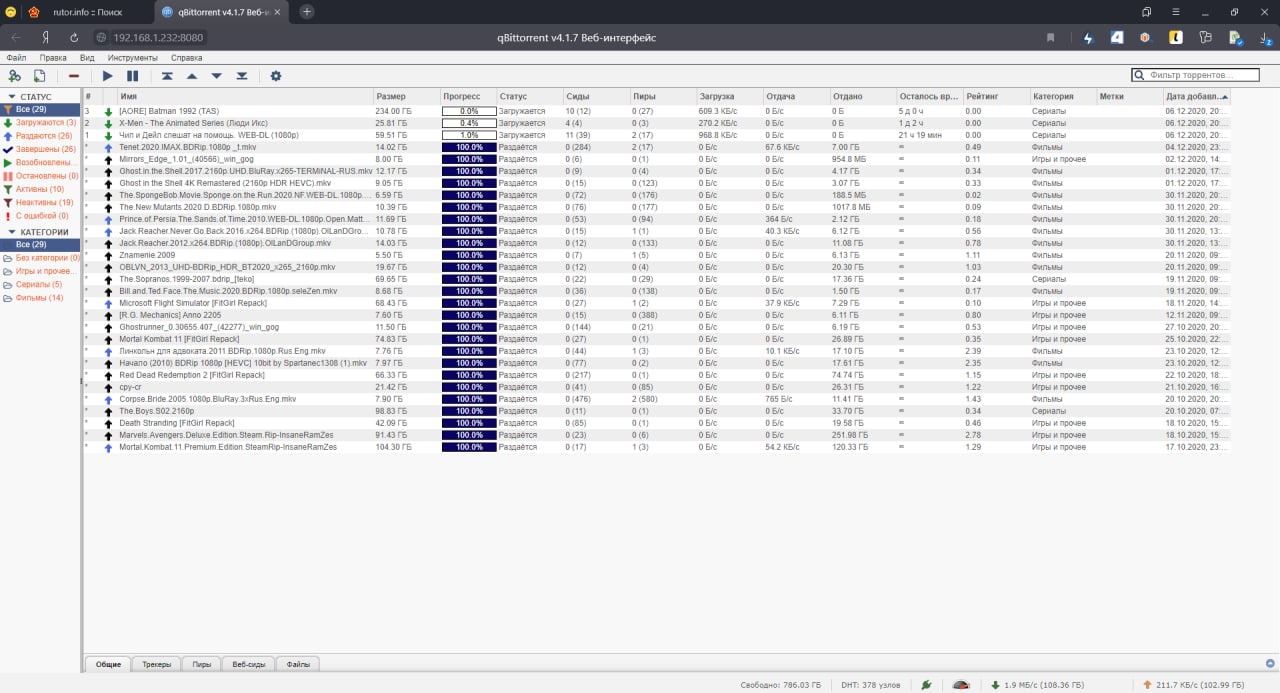Move torrent to top of queue
Viewport: 1280px width, 693px height.
167,75
